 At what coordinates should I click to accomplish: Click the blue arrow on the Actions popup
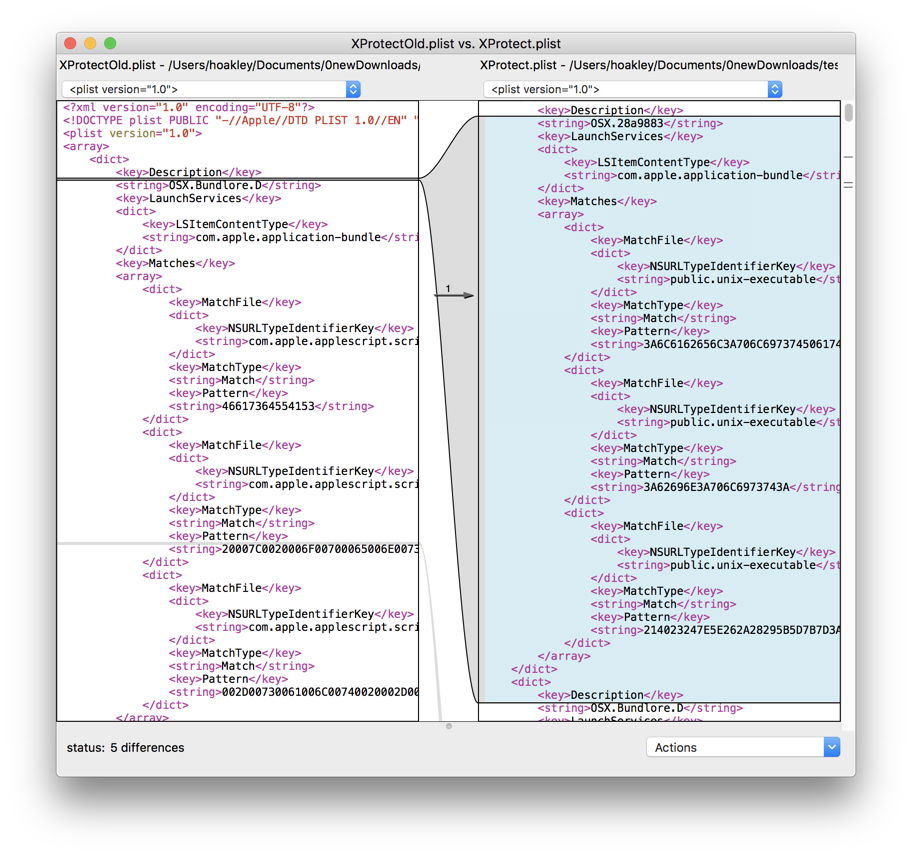(x=831, y=747)
